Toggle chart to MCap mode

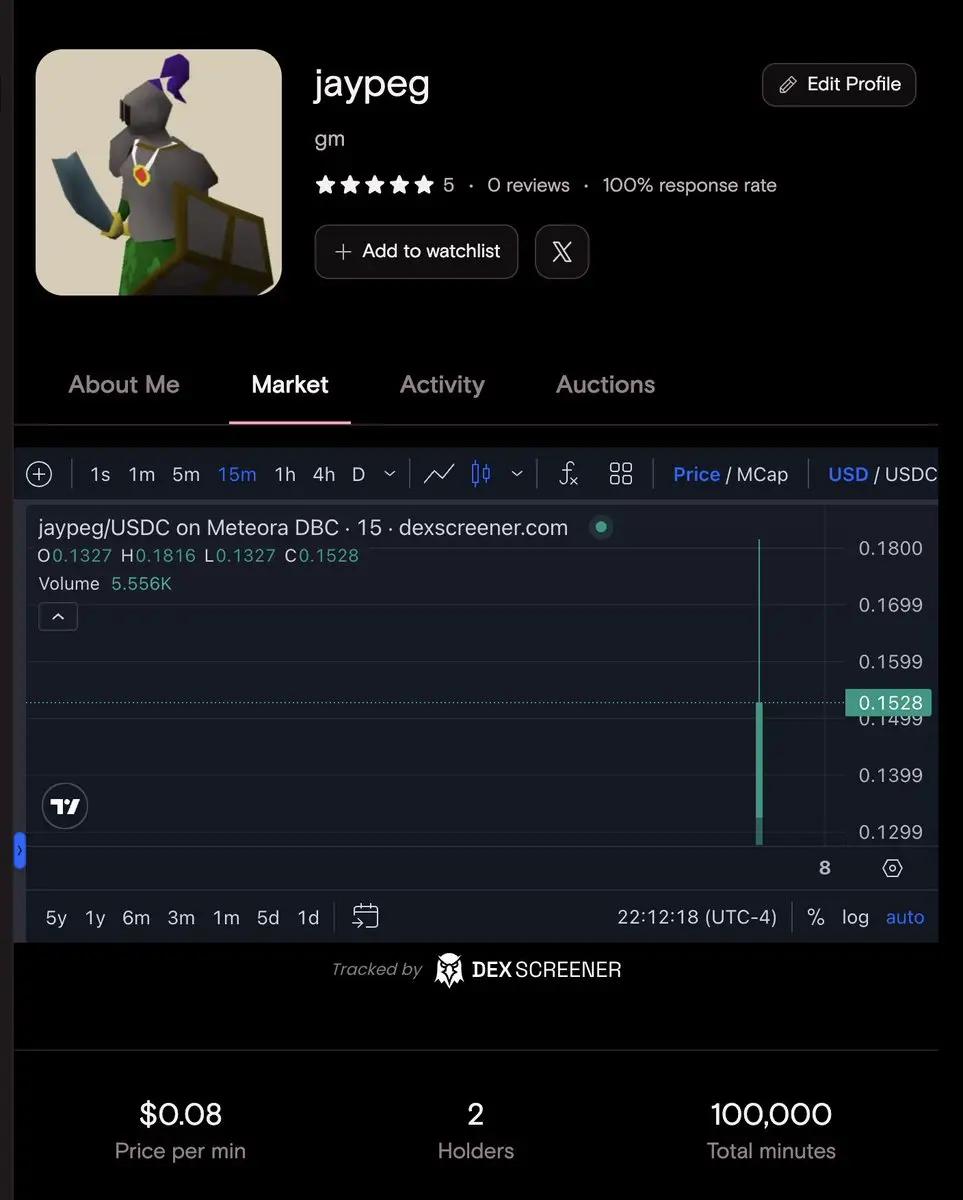pyautogui.click(x=763, y=475)
